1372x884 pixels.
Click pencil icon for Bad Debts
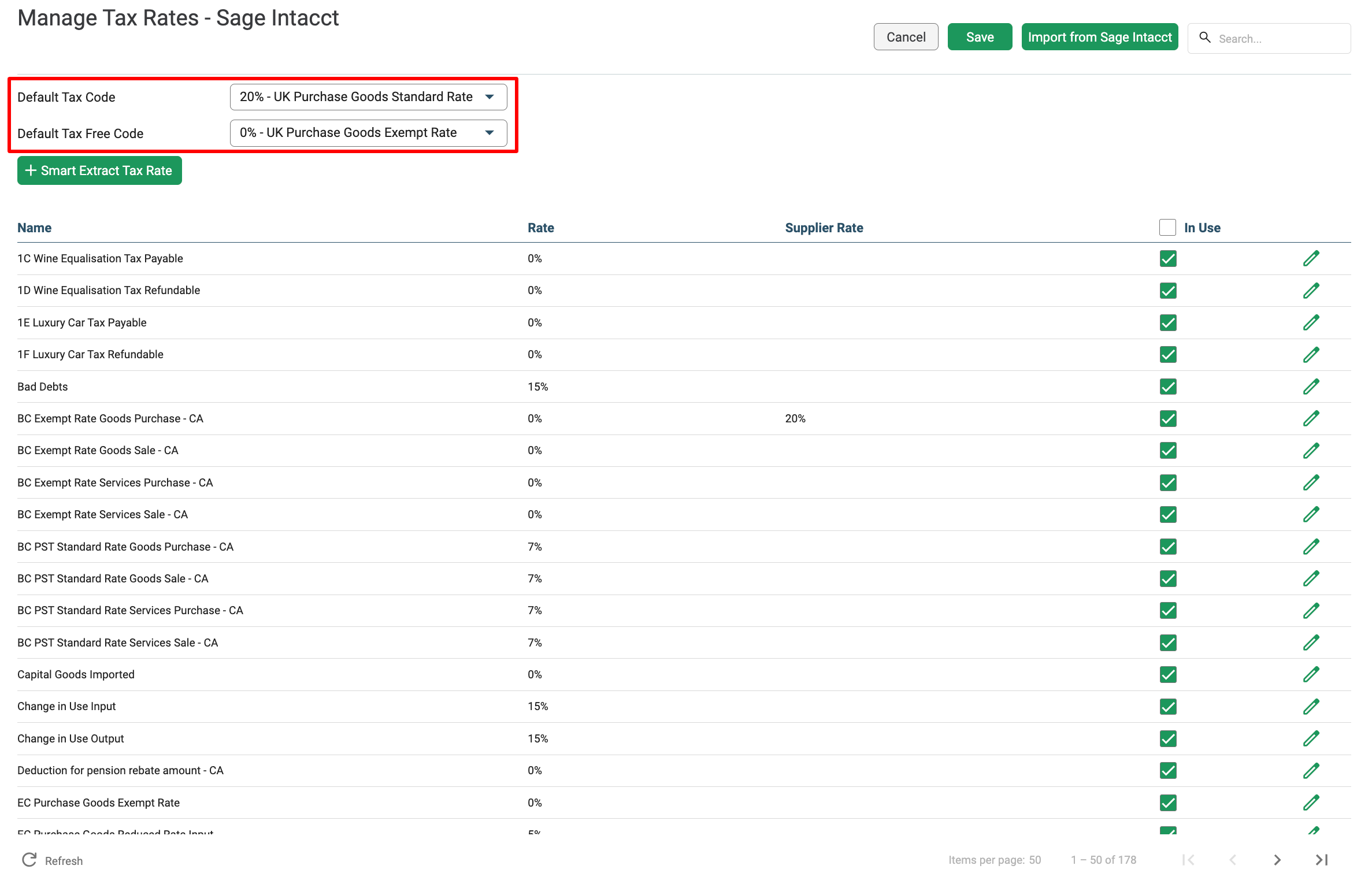[x=1311, y=387]
